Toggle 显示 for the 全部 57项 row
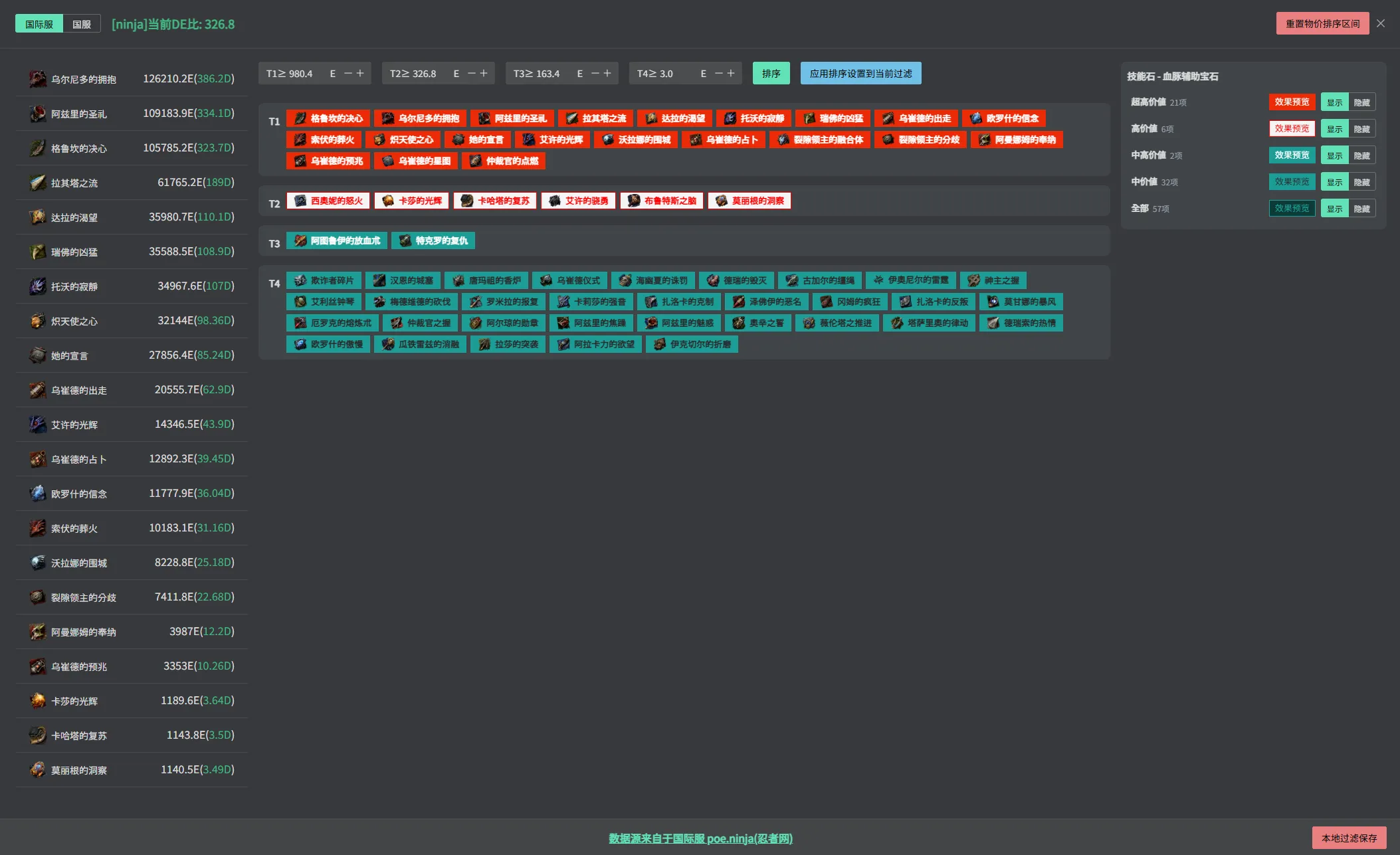The height and width of the screenshot is (855, 1400). pos(1334,209)
